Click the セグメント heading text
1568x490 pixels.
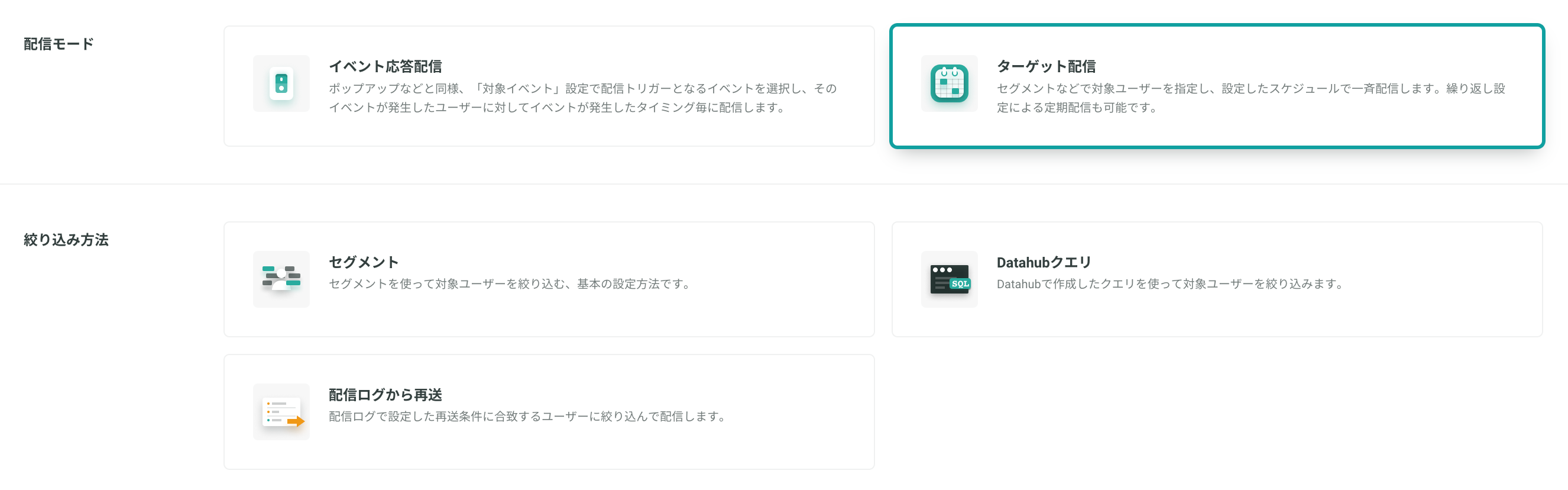(x=364, y=262)
